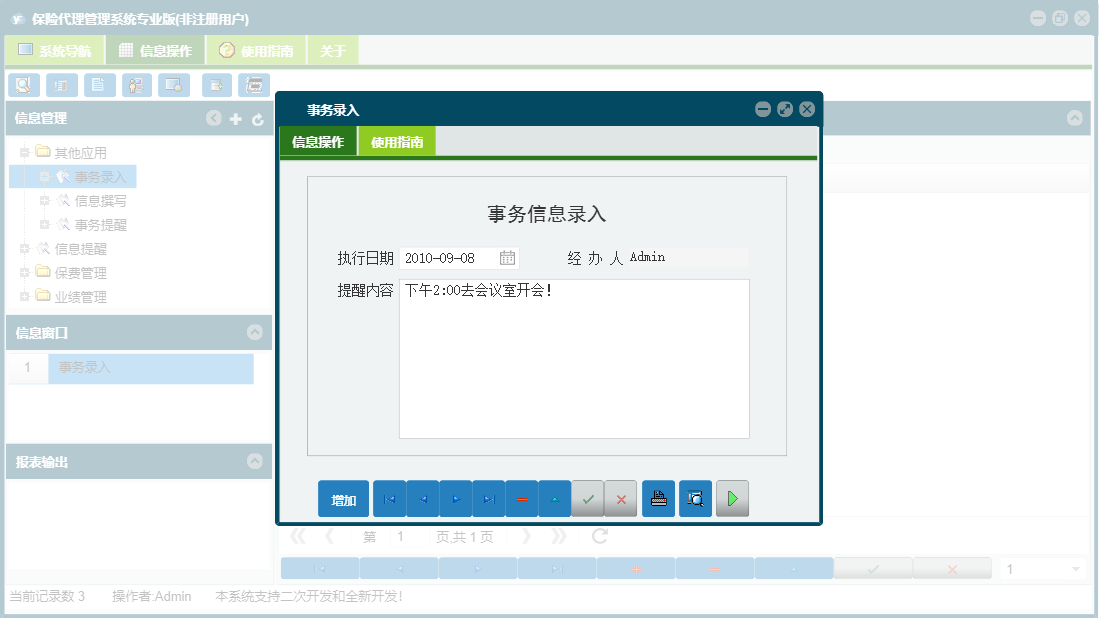Screen dimensions: 1099x618
Task: Cancel edits with the red X icon
Action: point(621,498)
